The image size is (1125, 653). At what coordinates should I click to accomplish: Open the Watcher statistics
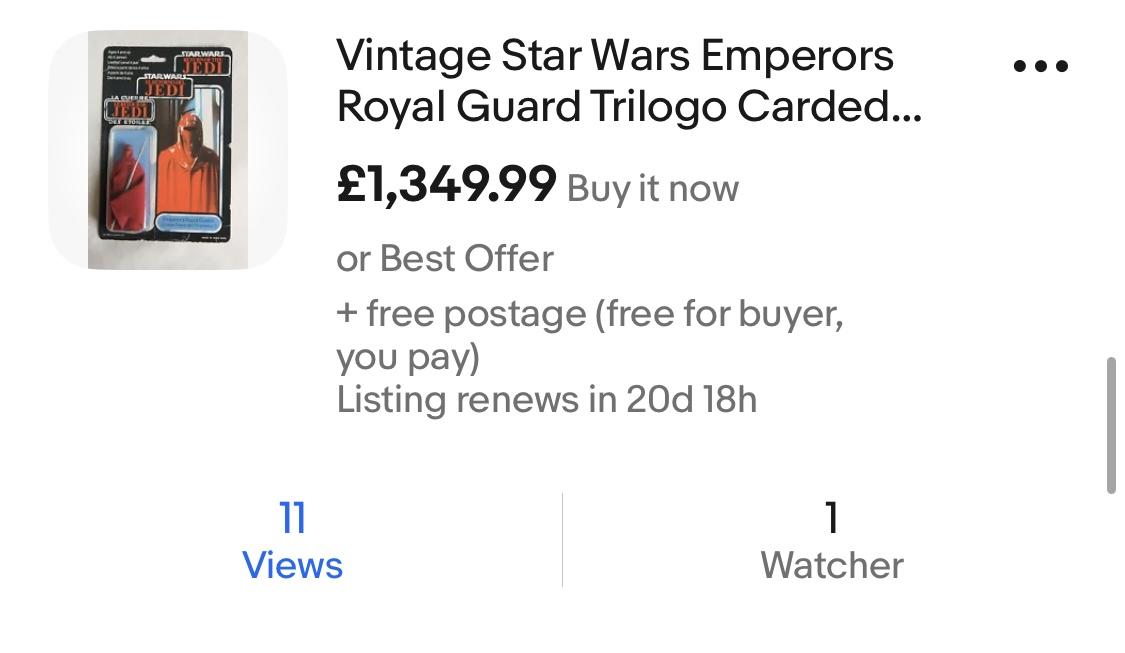pyautogui.click(x=831, y=565)
